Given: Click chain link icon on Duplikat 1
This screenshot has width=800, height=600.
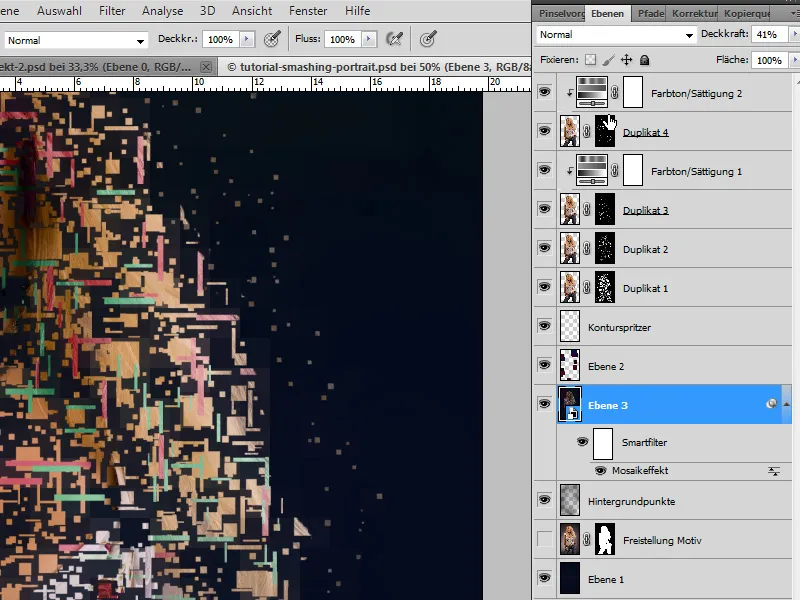Looking at the screenshot, I should (x=587, y=288).
